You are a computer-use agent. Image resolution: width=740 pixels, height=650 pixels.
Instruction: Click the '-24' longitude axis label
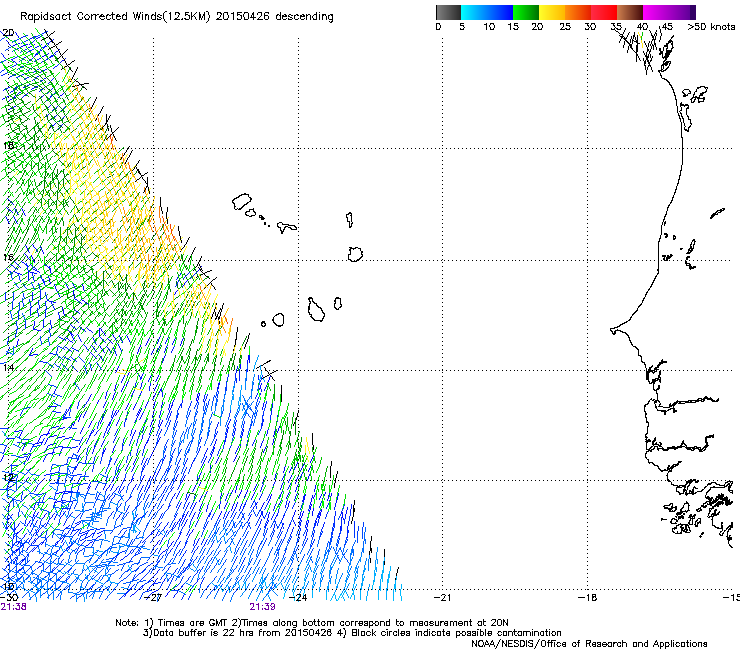click(298, 598)
